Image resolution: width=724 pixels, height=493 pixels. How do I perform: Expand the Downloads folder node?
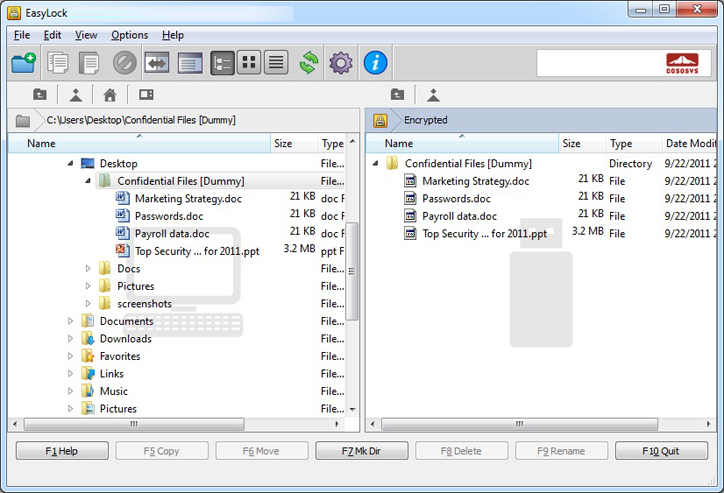[x=70, y=338]
